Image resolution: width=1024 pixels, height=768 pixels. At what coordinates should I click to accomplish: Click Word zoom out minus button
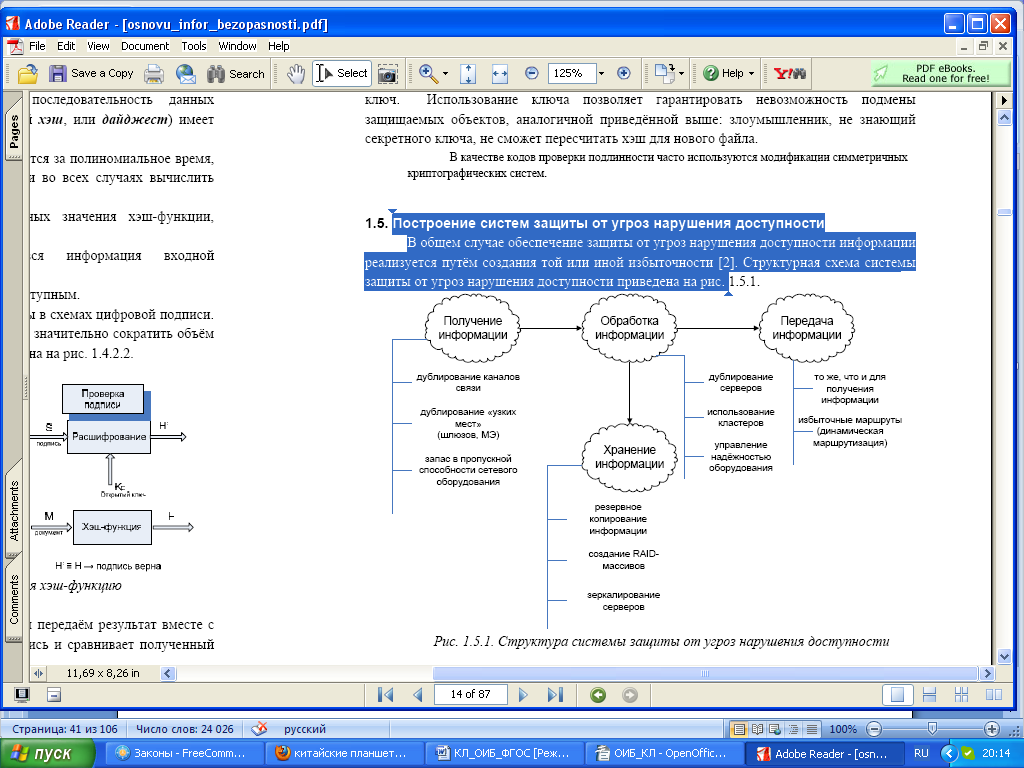click(x=874, y=729)
